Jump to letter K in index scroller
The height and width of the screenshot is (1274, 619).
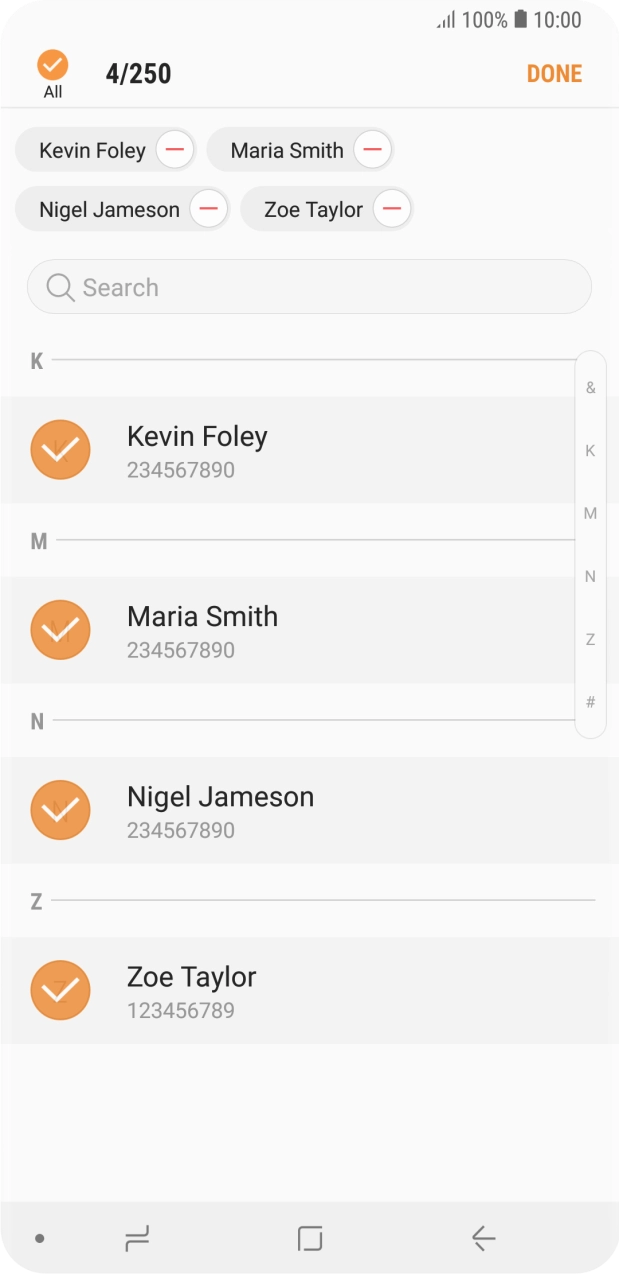(x=590, y=451)
